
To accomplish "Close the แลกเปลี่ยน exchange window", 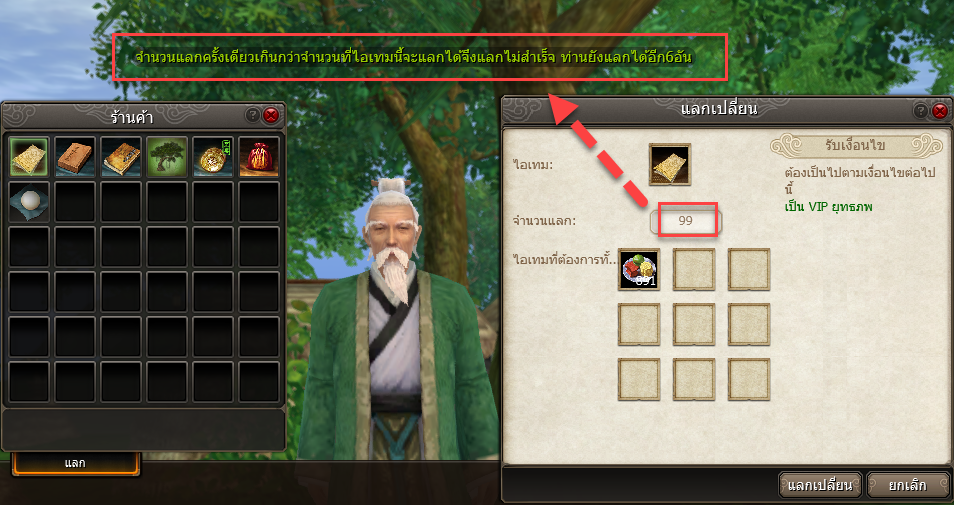I will pos(940,111).
